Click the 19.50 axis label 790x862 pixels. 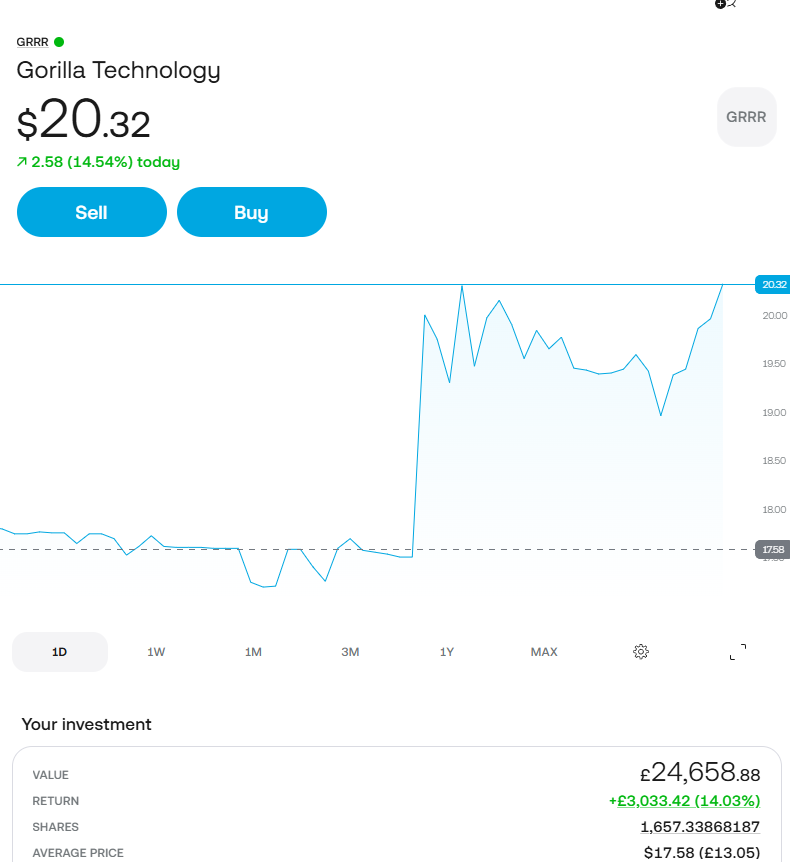pos(774,364)
